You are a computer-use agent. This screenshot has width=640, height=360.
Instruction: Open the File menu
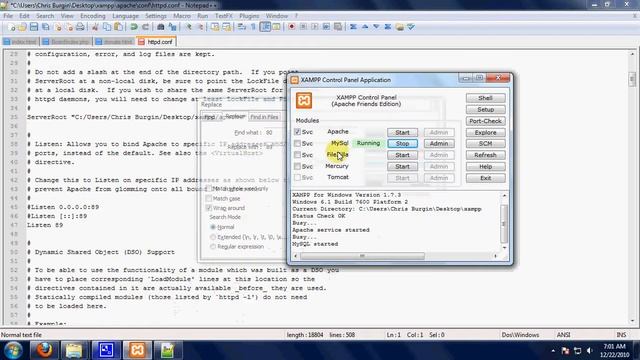8,16
